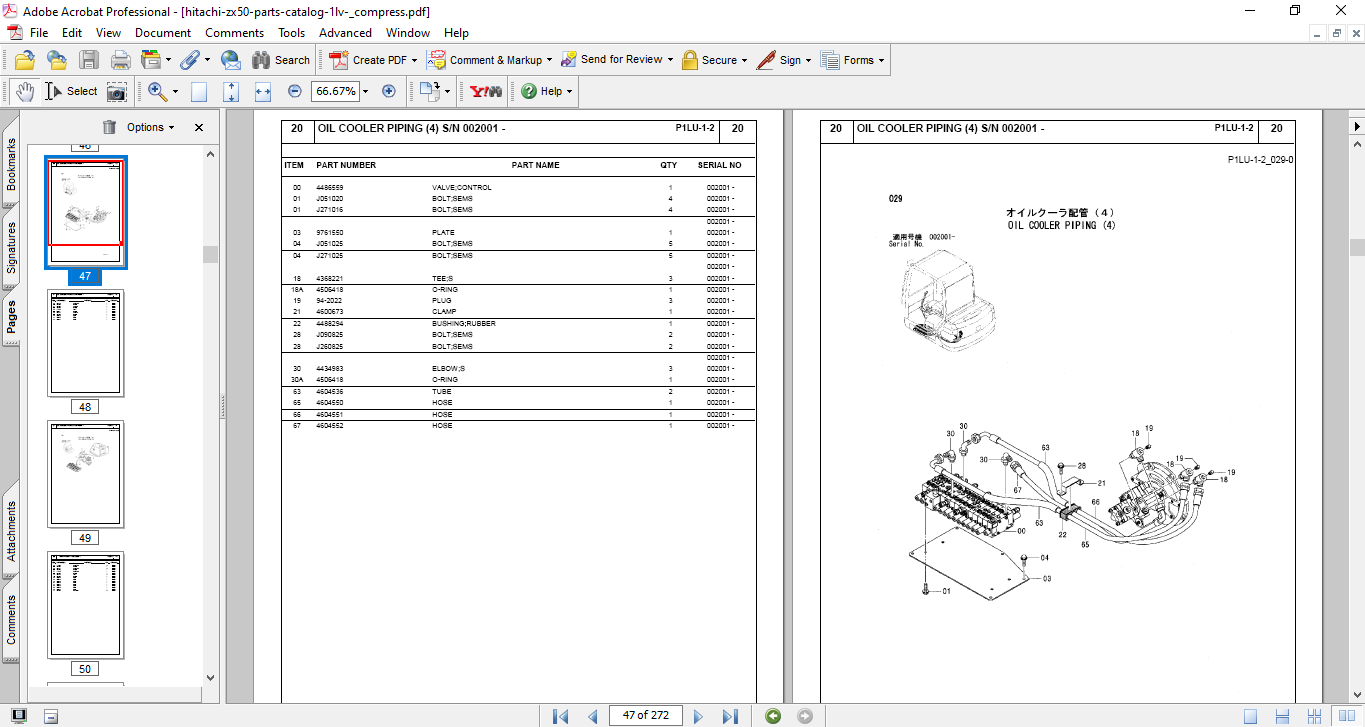The width and height of the screenshot is (1365, 727).
Task: Zoom out with the minus icon
Action: 293,91
